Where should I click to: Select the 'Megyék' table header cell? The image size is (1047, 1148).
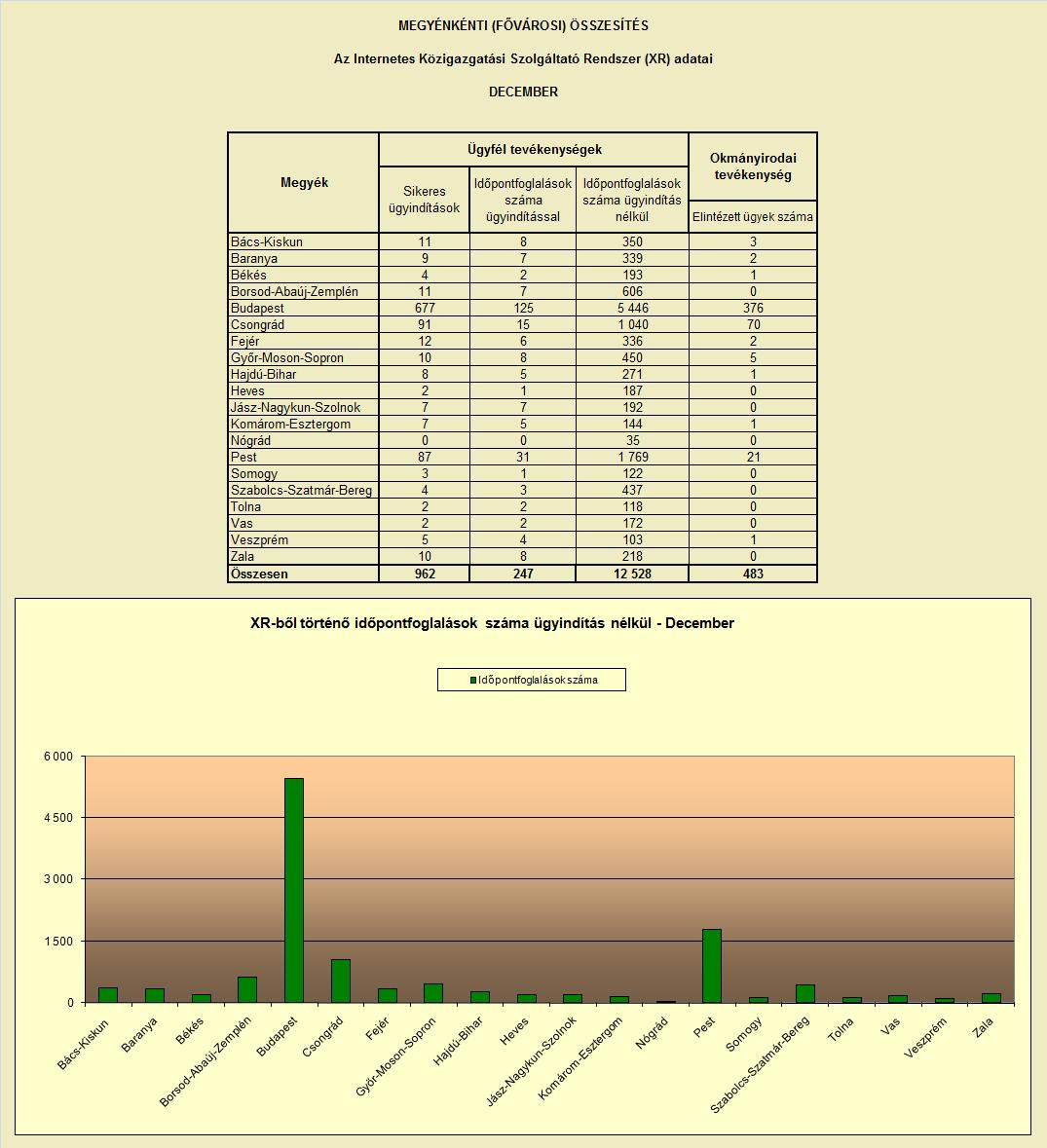pos(304,182)
